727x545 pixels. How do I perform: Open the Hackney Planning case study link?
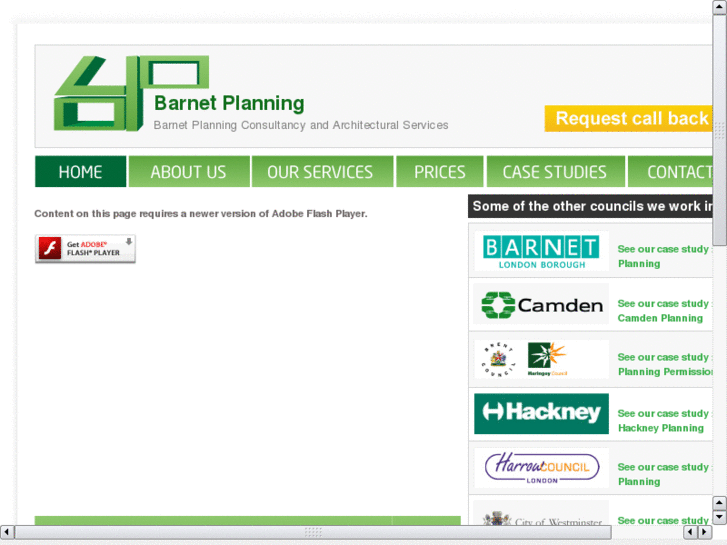pyautogui.click(x=663, y=421)
